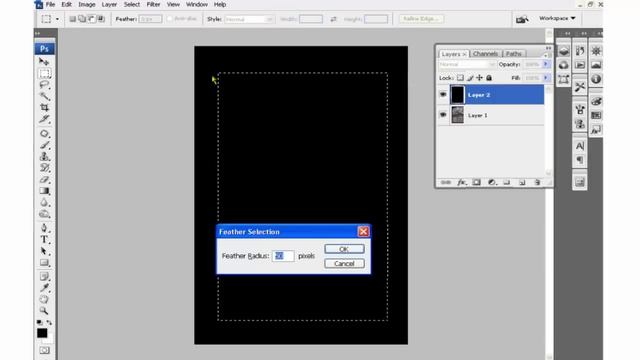
Task: Open the Filter menu
Action: pos(153,4)
